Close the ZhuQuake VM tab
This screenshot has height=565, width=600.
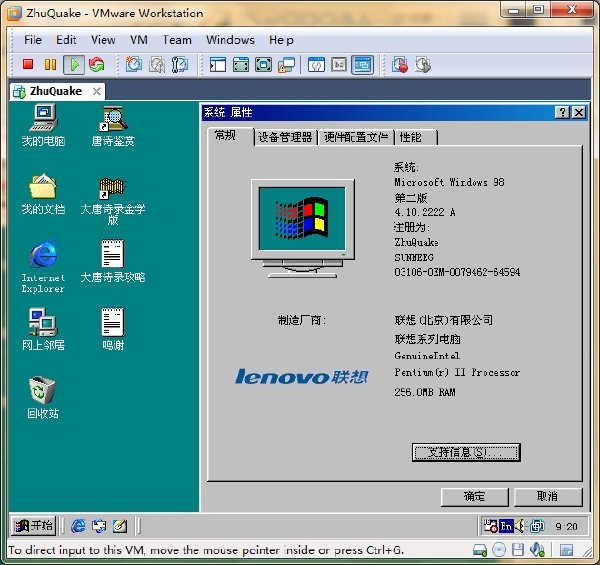97,91
